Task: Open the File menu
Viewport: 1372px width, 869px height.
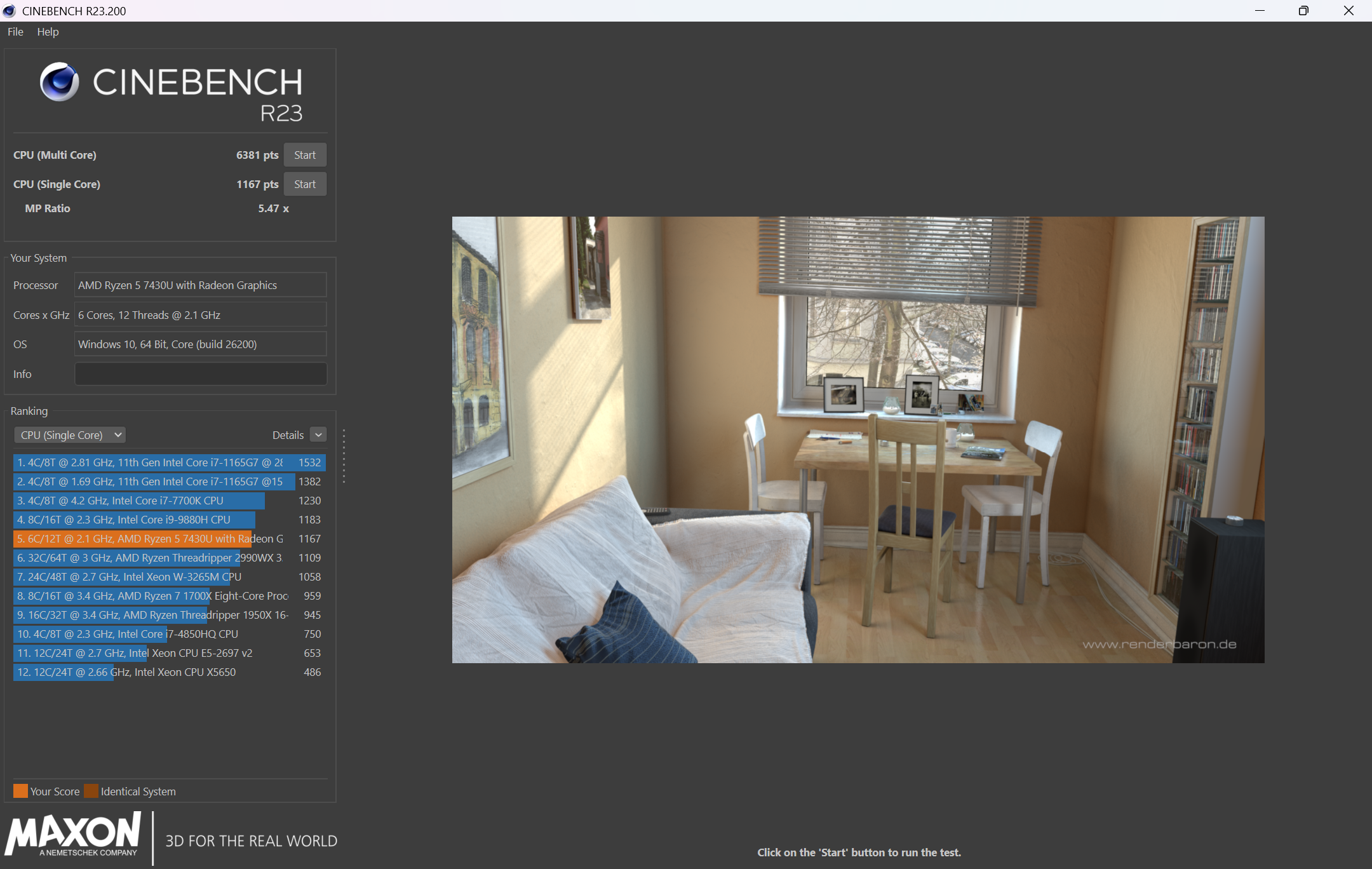Action: 15,32
